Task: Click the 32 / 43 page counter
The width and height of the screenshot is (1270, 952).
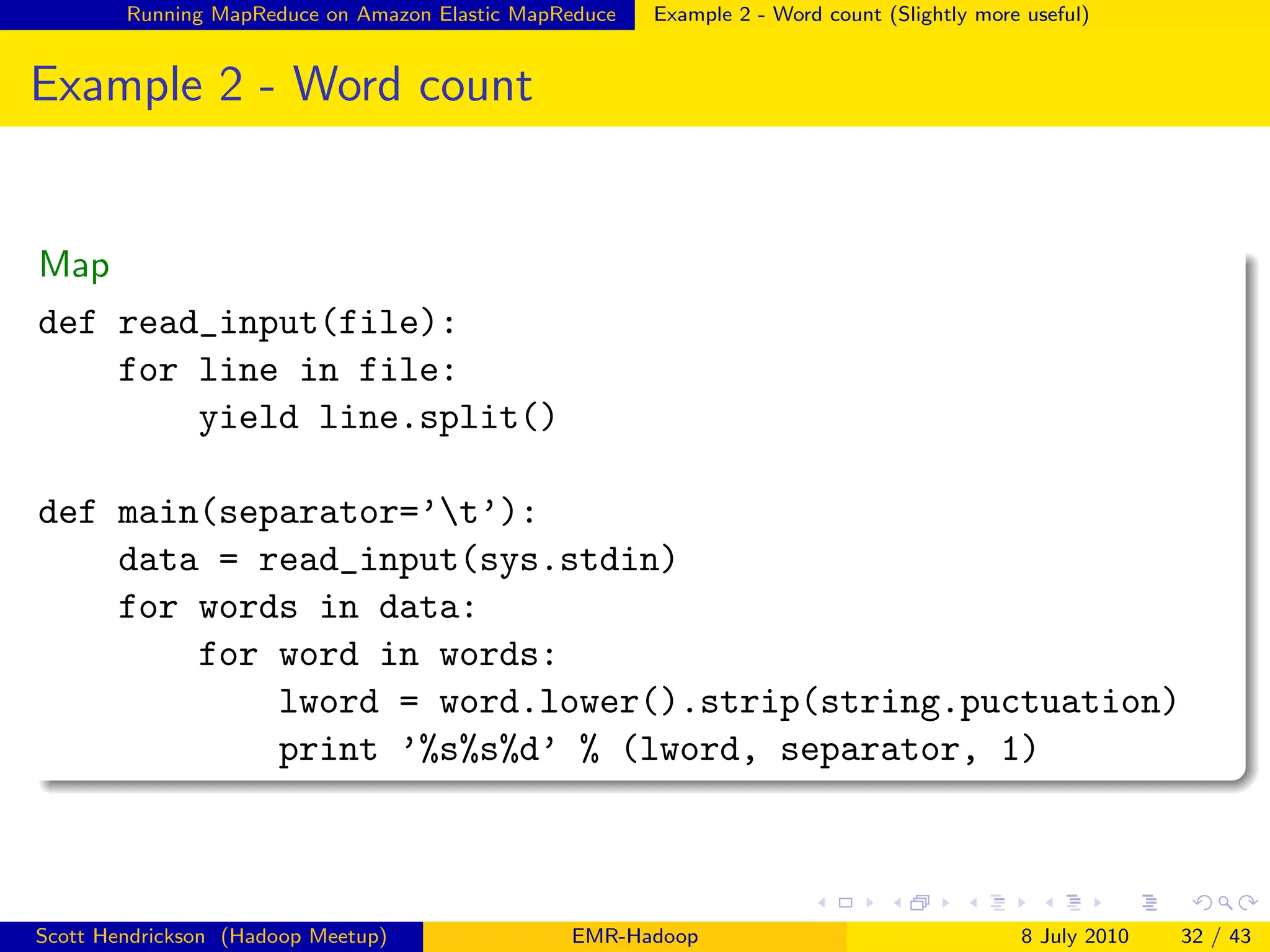Action: pyautogui.click(x=1215, y=936)
